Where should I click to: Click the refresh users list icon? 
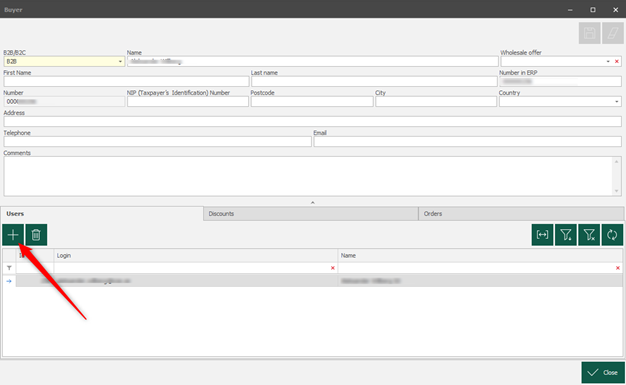click(x=612, y=235)
